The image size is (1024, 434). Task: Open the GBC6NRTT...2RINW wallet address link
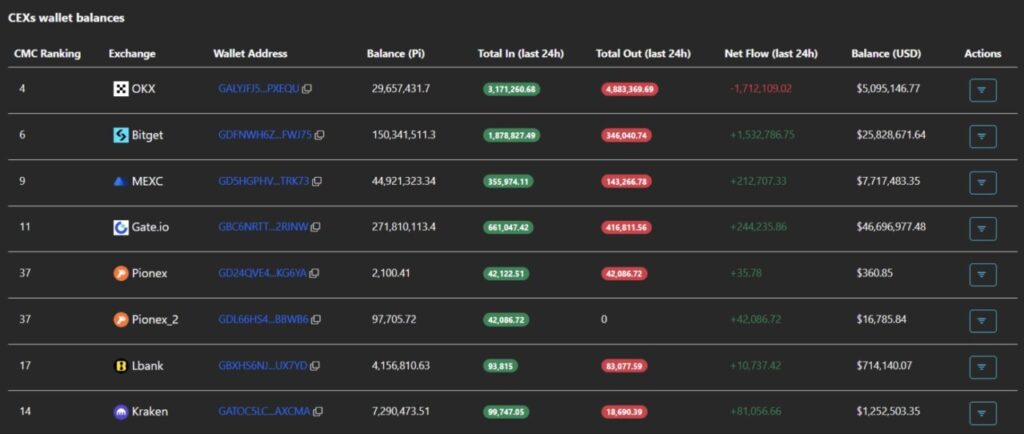(262, 228)
